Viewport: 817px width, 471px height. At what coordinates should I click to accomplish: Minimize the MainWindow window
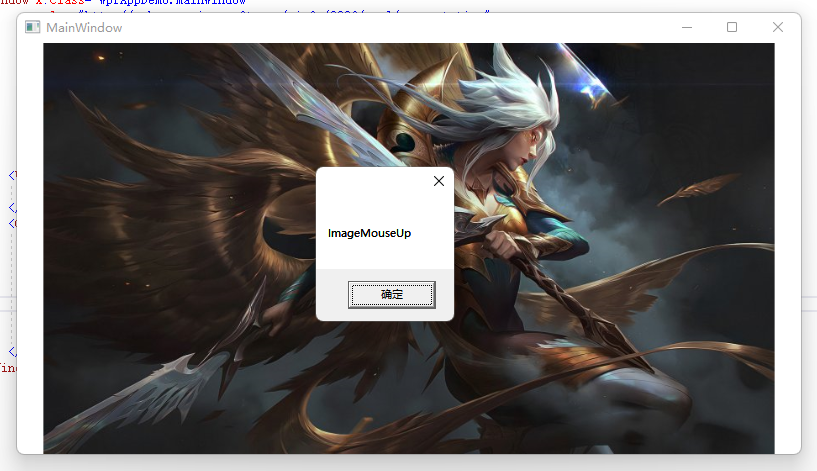[x=687, y=27]
